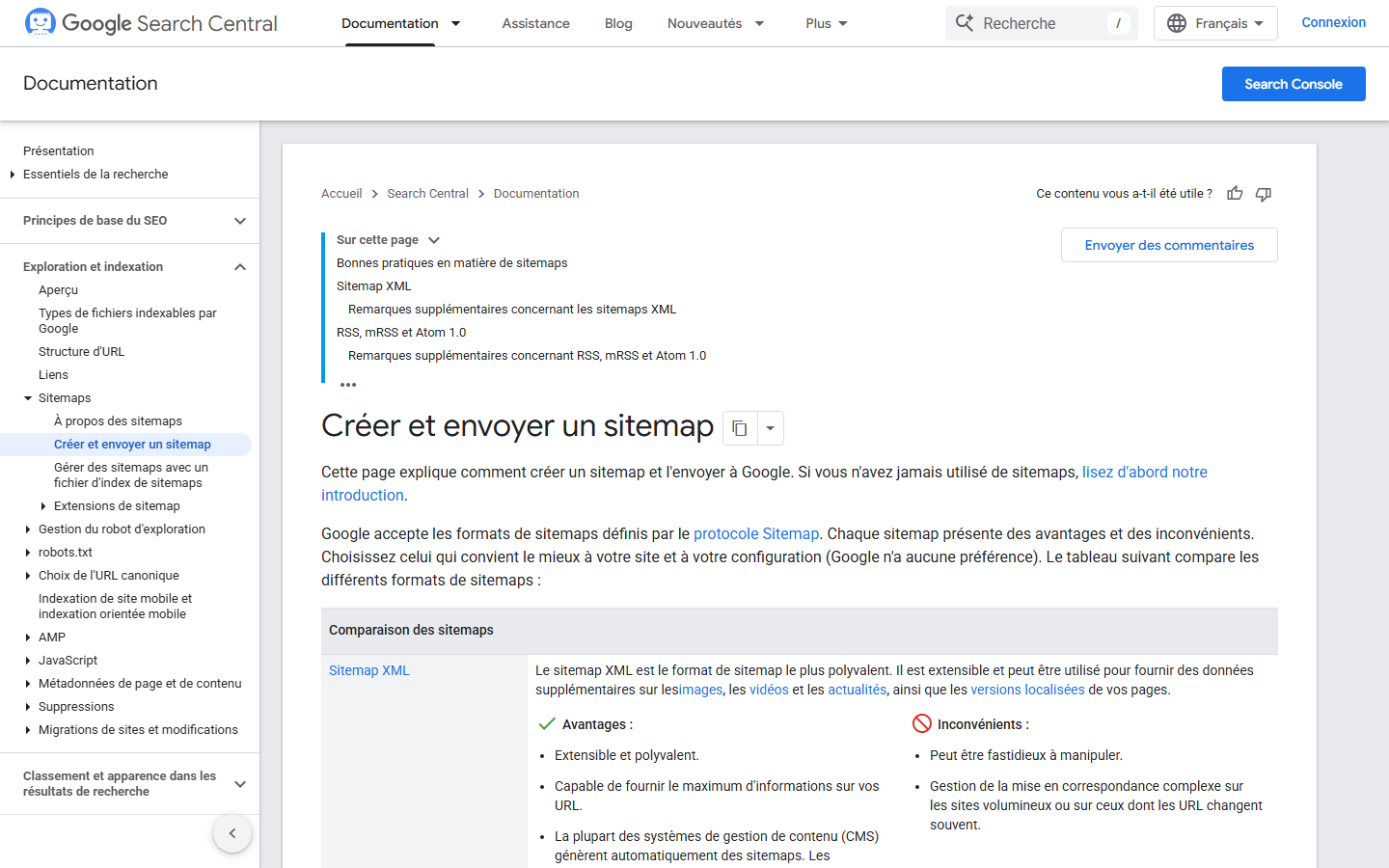The width and height of the screenshot is (1389, 868).
Task: Click the 'images' link in the table
Action: (701, 690)
